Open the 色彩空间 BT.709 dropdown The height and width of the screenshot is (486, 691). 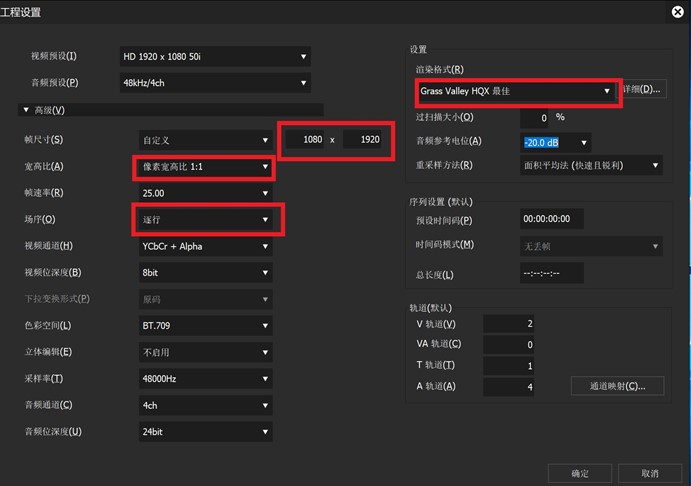[205, 325]
